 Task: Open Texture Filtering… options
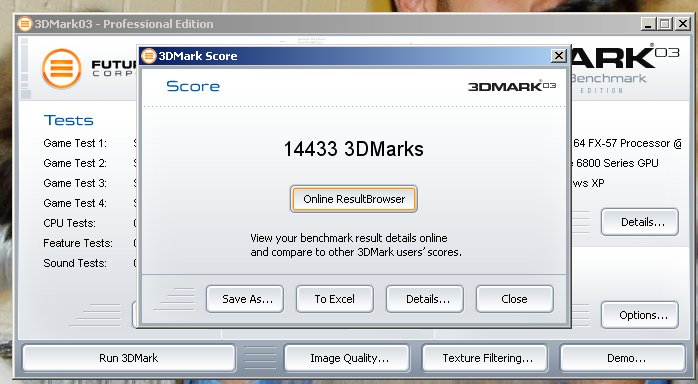pos(485,358)
